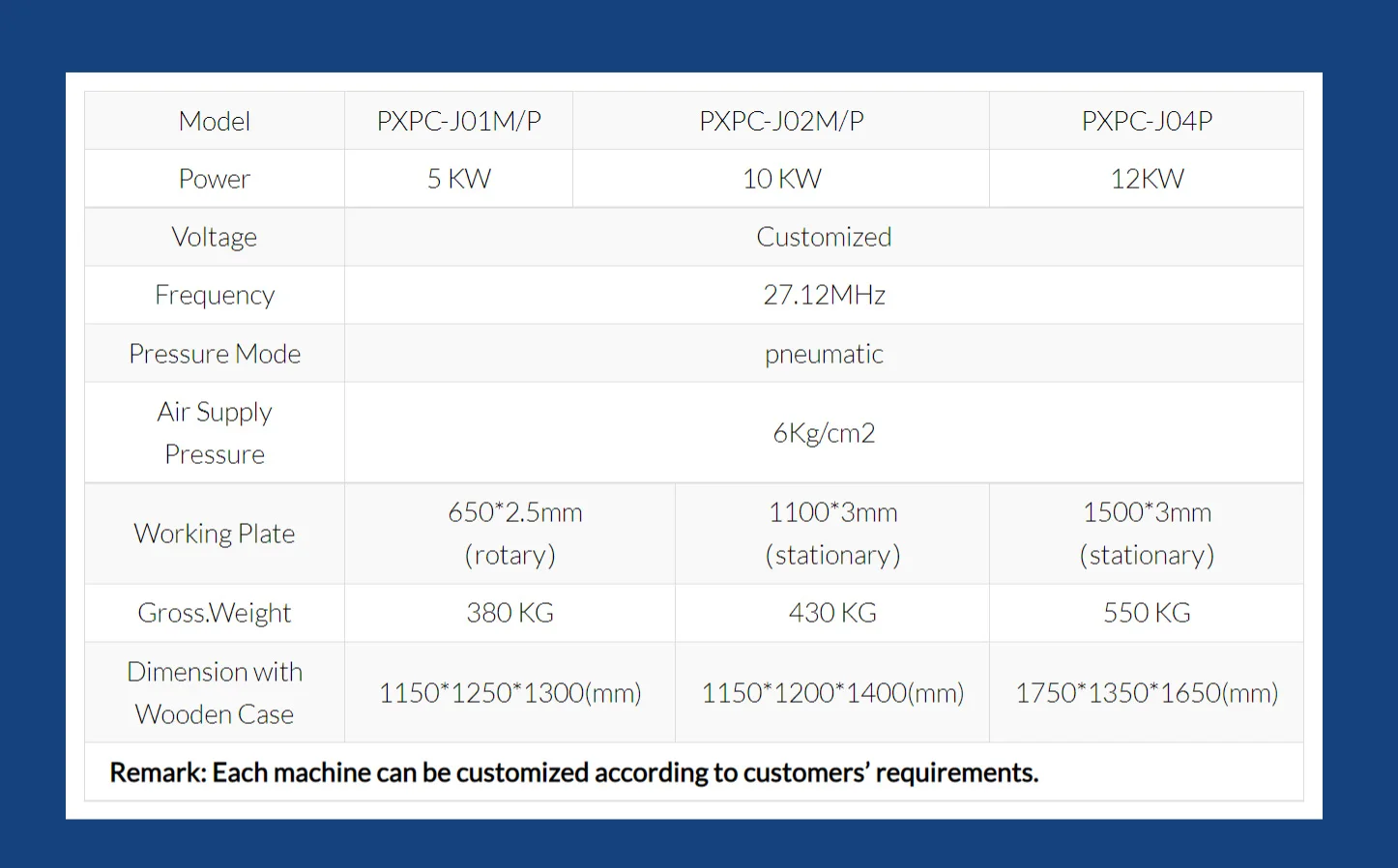
Task: Click the pneumatic pressure mode cell
Action: [x=824, y=354]
